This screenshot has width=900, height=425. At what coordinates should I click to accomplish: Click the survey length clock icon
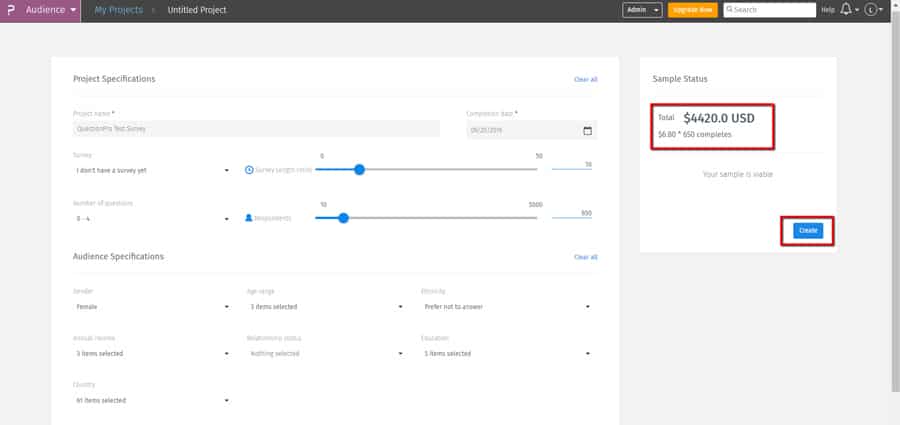point(249,170)
